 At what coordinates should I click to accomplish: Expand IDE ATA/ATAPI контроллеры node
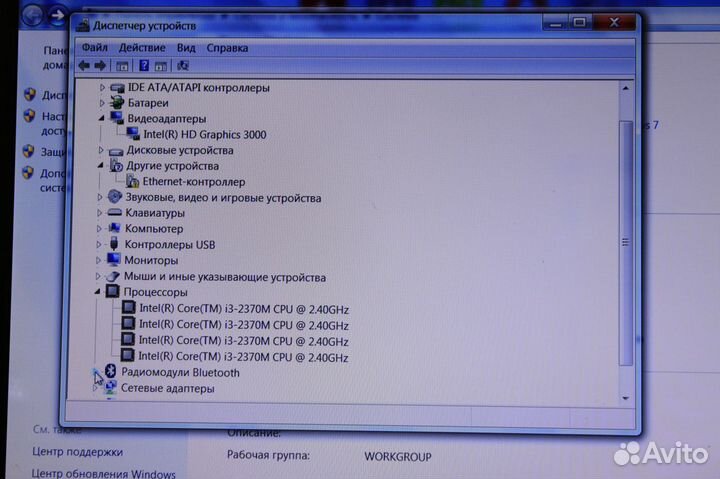point(102,87)
